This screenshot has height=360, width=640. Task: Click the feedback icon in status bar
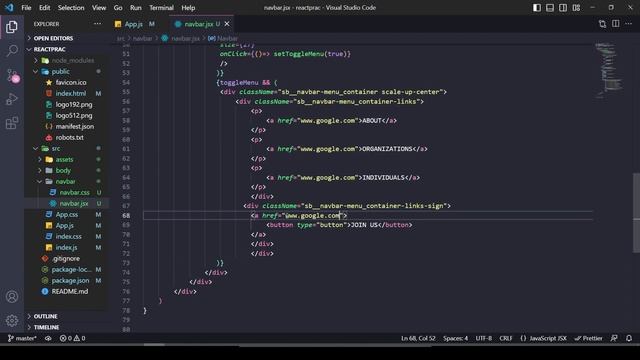(614, 338)
